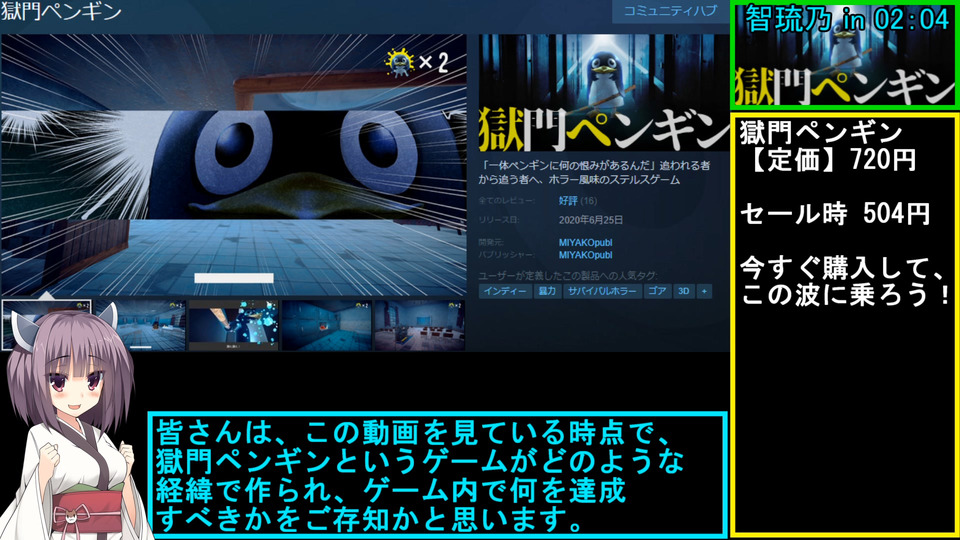Image resolution: width=960 pixels, height=540 pixels.
Task: Click the 好評 review summary link
Action: pos(568,201)
